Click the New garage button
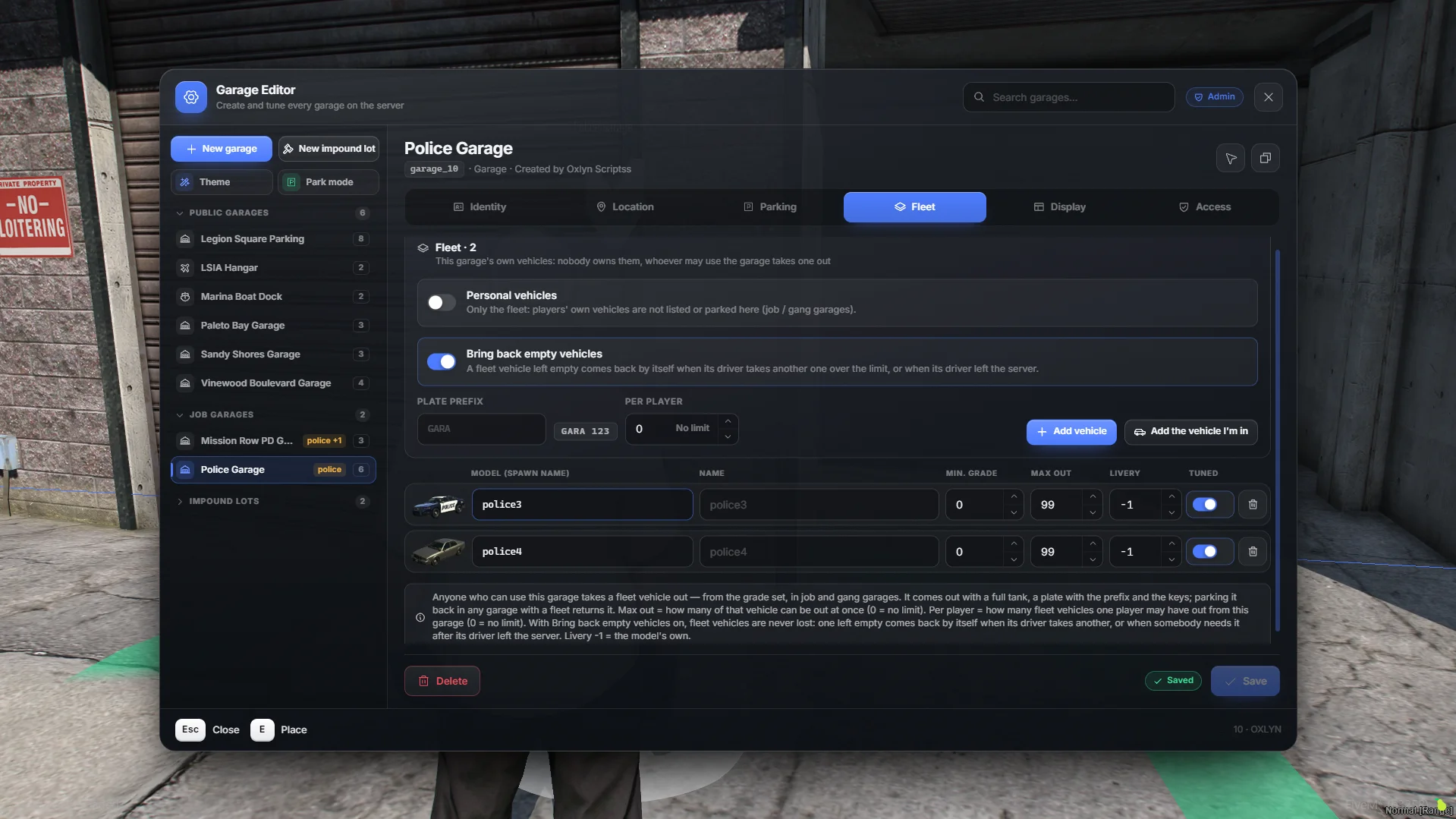 tap(222, 149)
